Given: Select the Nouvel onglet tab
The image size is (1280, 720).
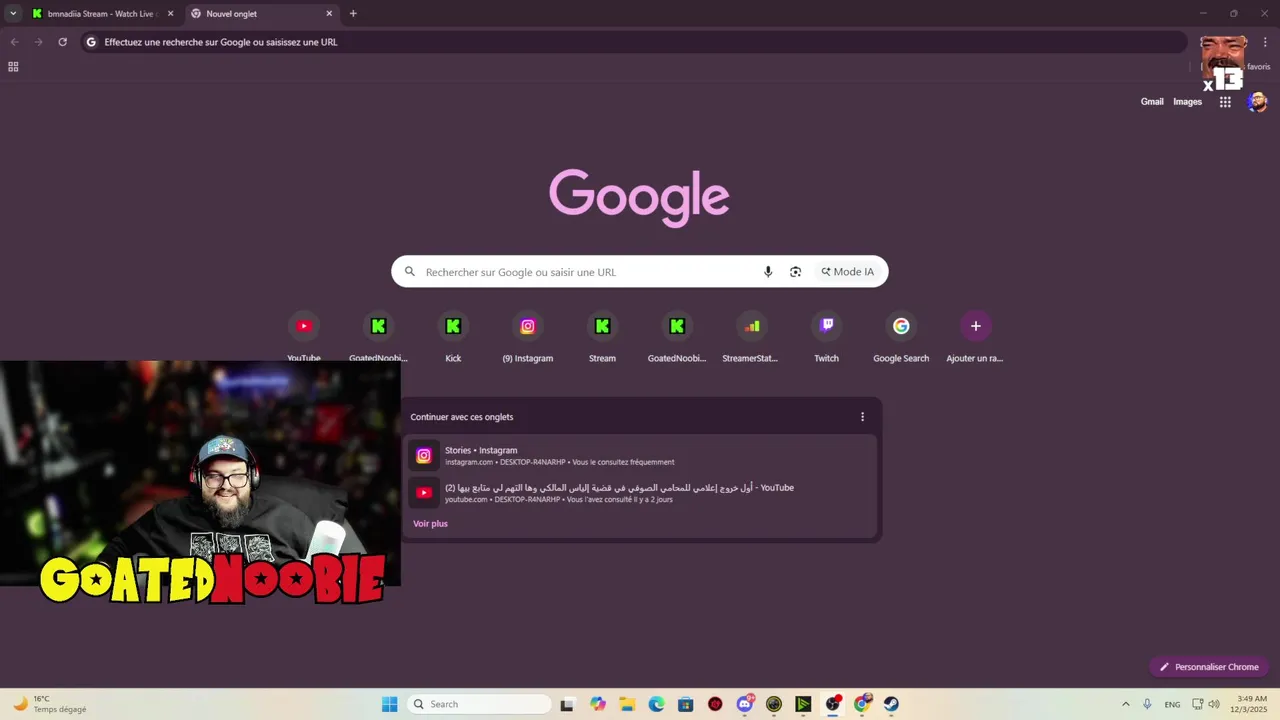Looking at the screenshot, I should point(262,14).
